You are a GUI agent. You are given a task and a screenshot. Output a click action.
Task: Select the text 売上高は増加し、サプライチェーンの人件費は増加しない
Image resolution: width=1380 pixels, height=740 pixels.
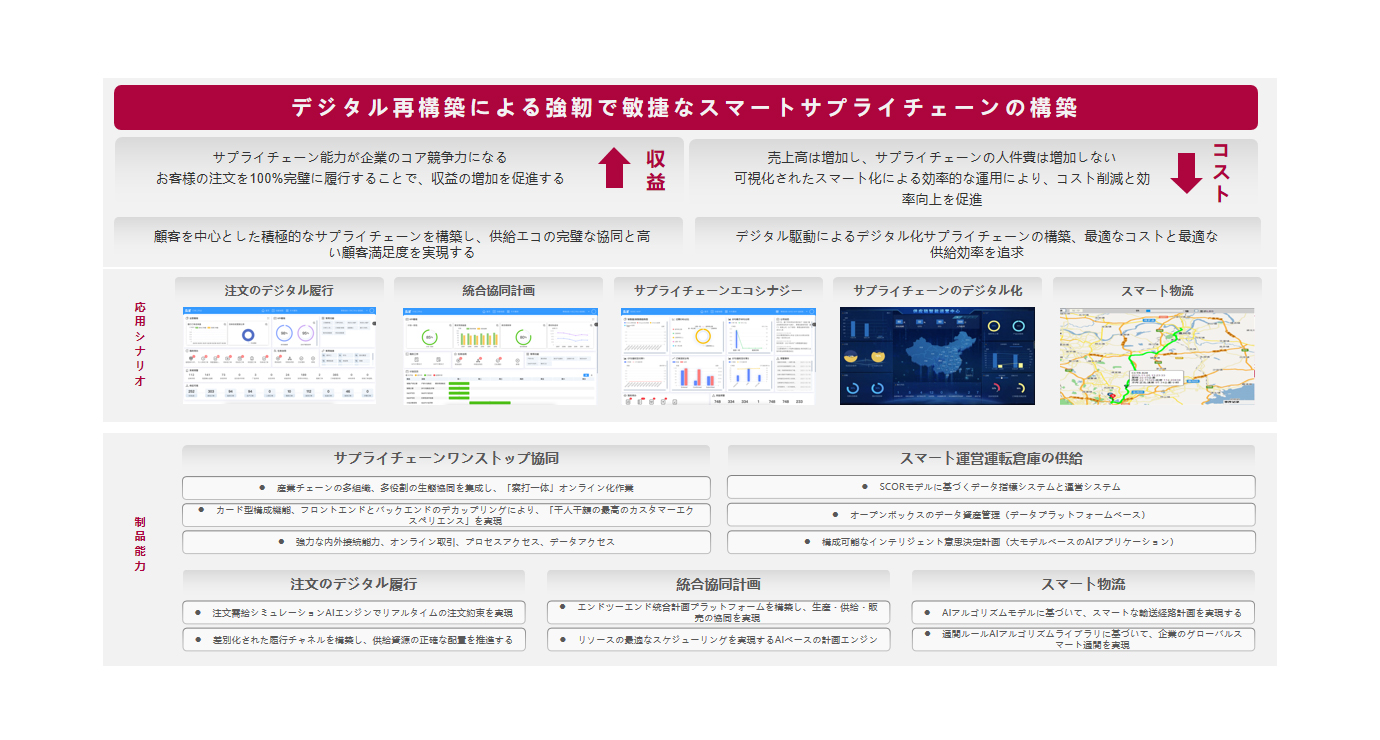[941, 157]
